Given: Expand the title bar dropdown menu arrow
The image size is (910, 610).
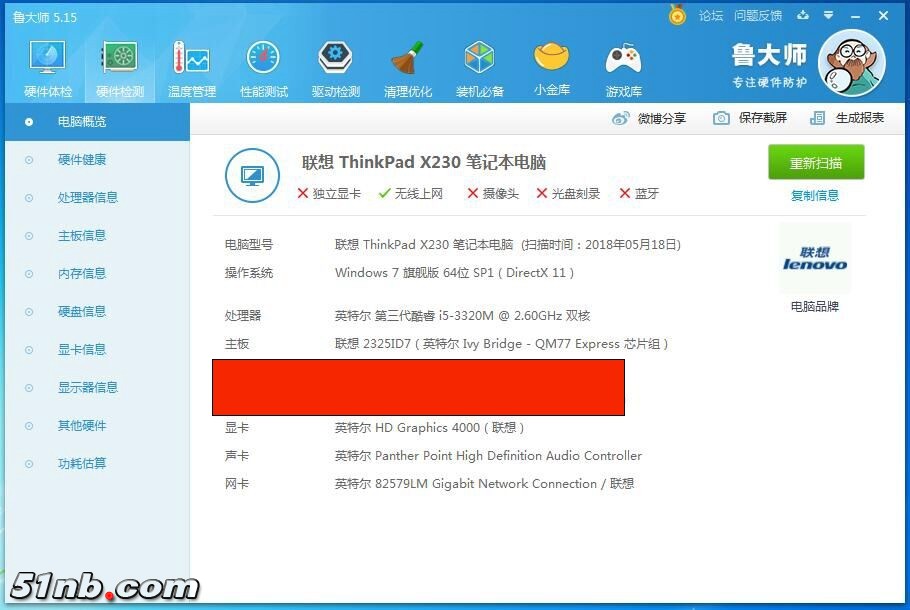Looking at the screenshot, I should (828, 16).
